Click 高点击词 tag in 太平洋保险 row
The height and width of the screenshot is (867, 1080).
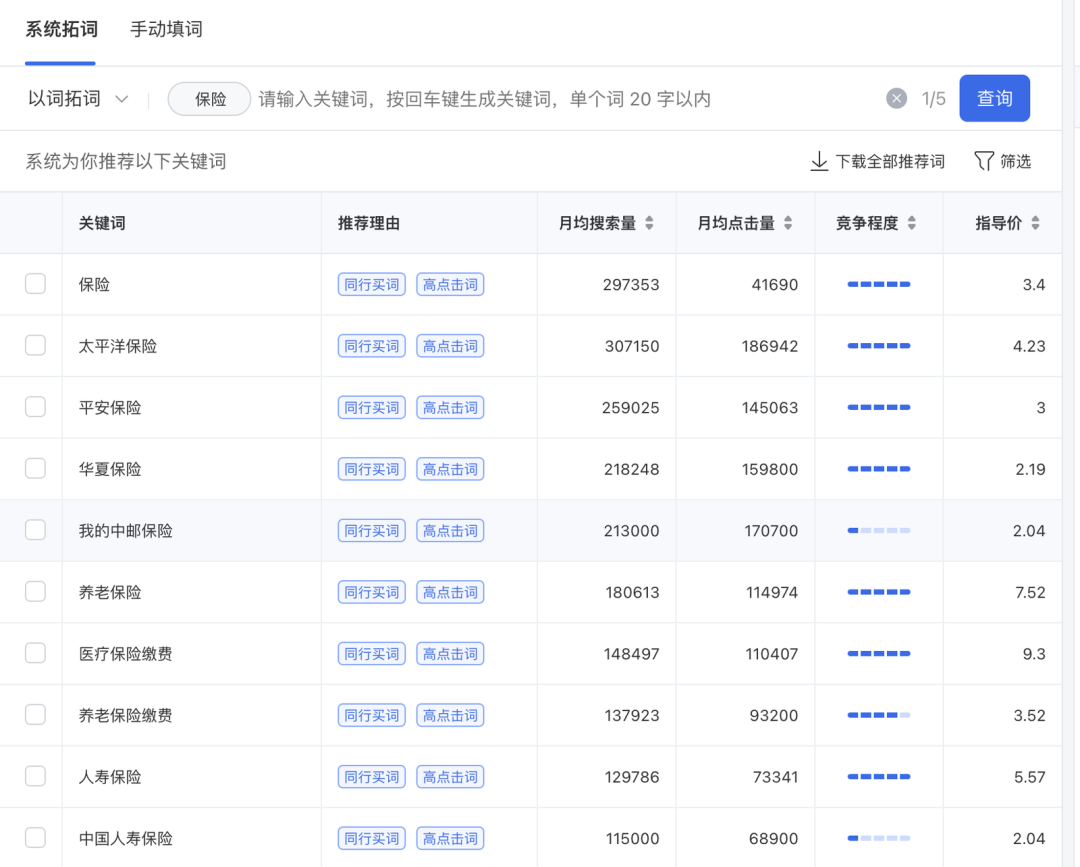click(450, 346)
